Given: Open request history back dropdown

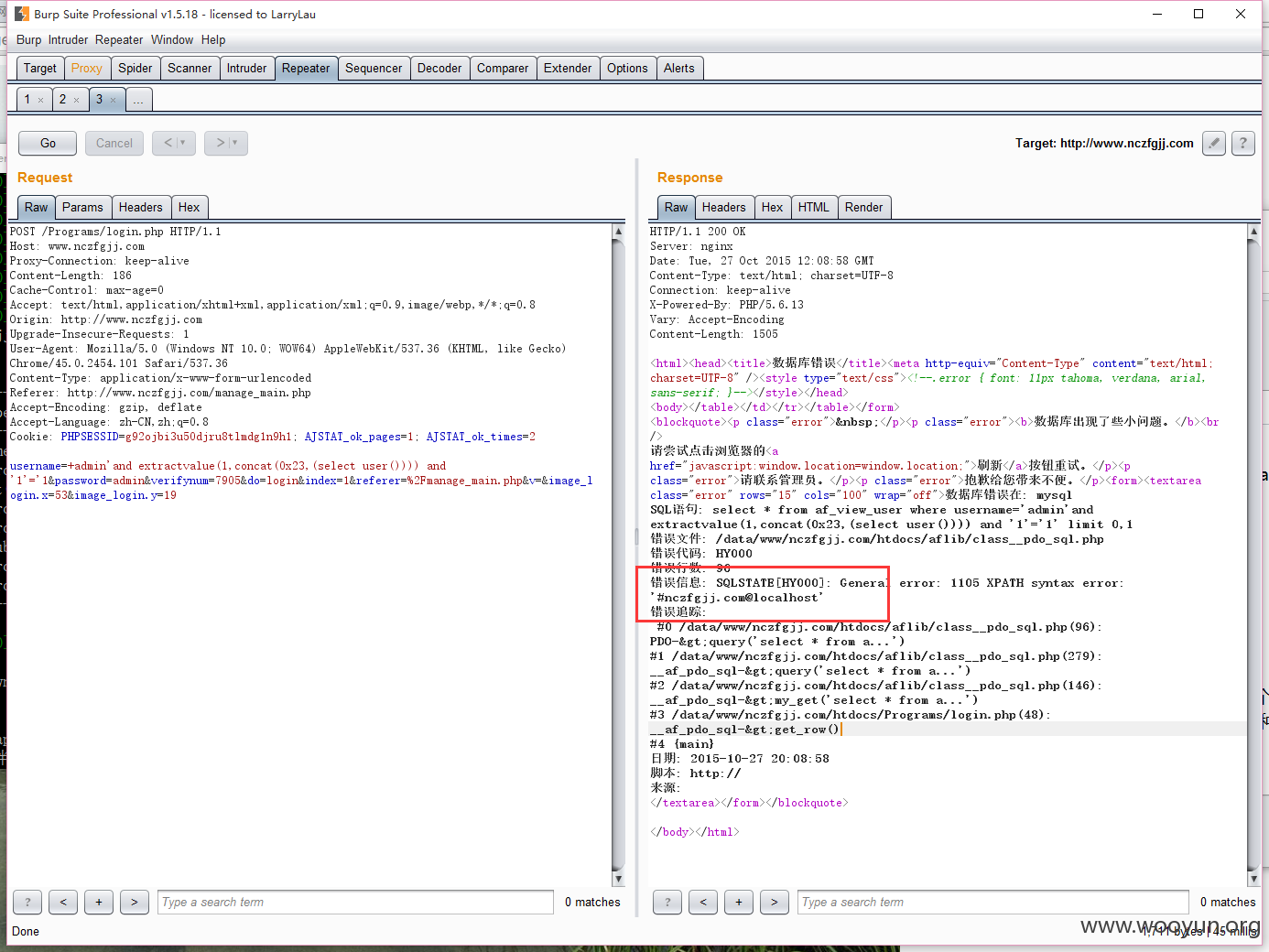Looking at the screenshot, I should [x=174, y=143].
